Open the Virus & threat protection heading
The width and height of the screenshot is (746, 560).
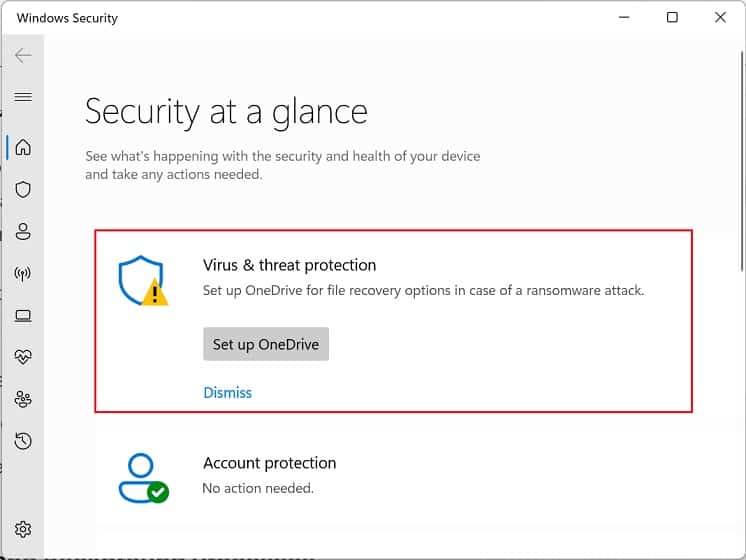pyautogui.click(x=289, y=265)
